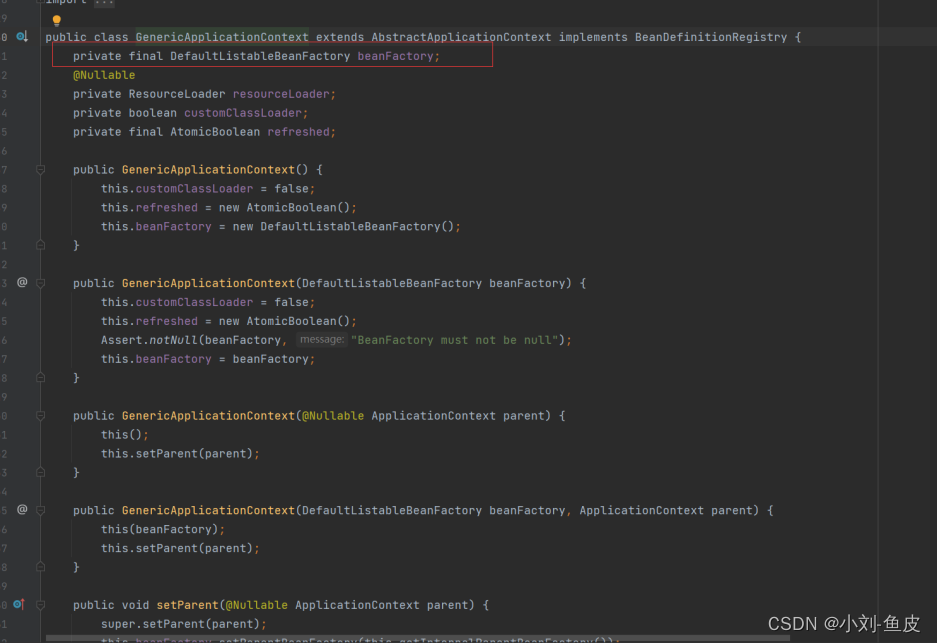Screen dimensions: 937x643
Task: Click the BeanDefinitionRegistry interface name
Action: tap(710, 37)
